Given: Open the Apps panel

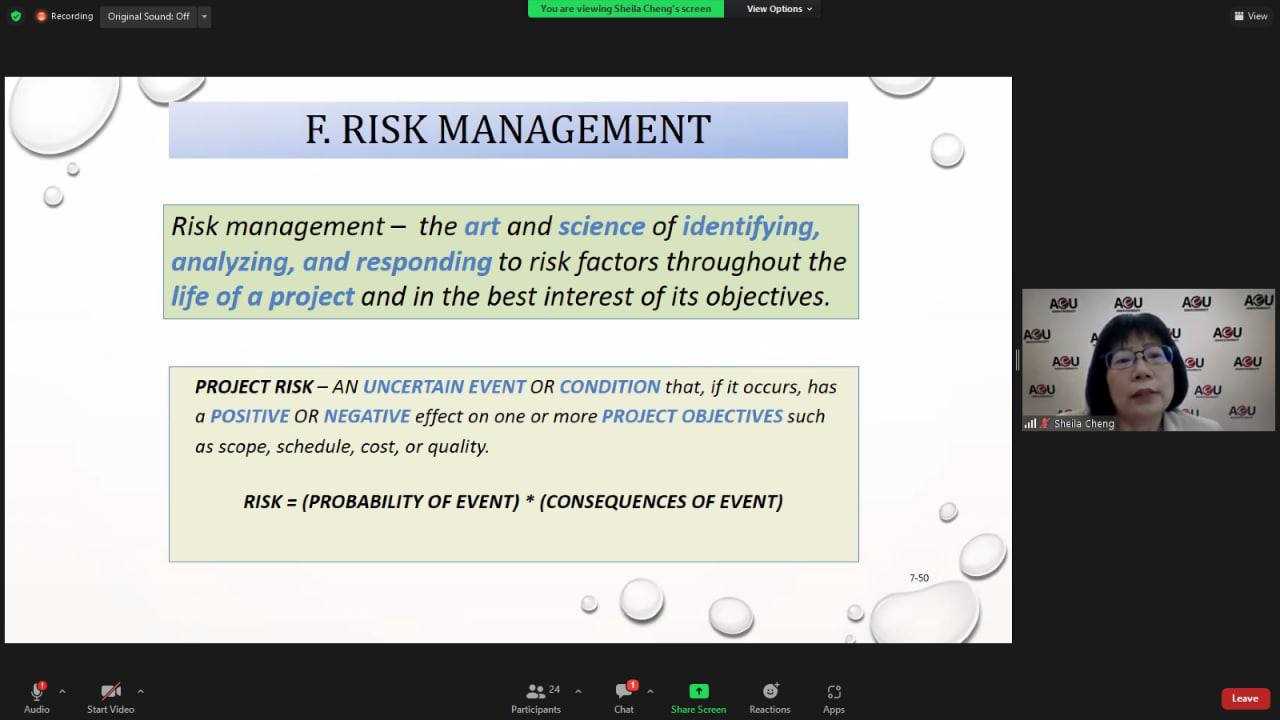Looking at the screenshot, I should pos(834,696).
